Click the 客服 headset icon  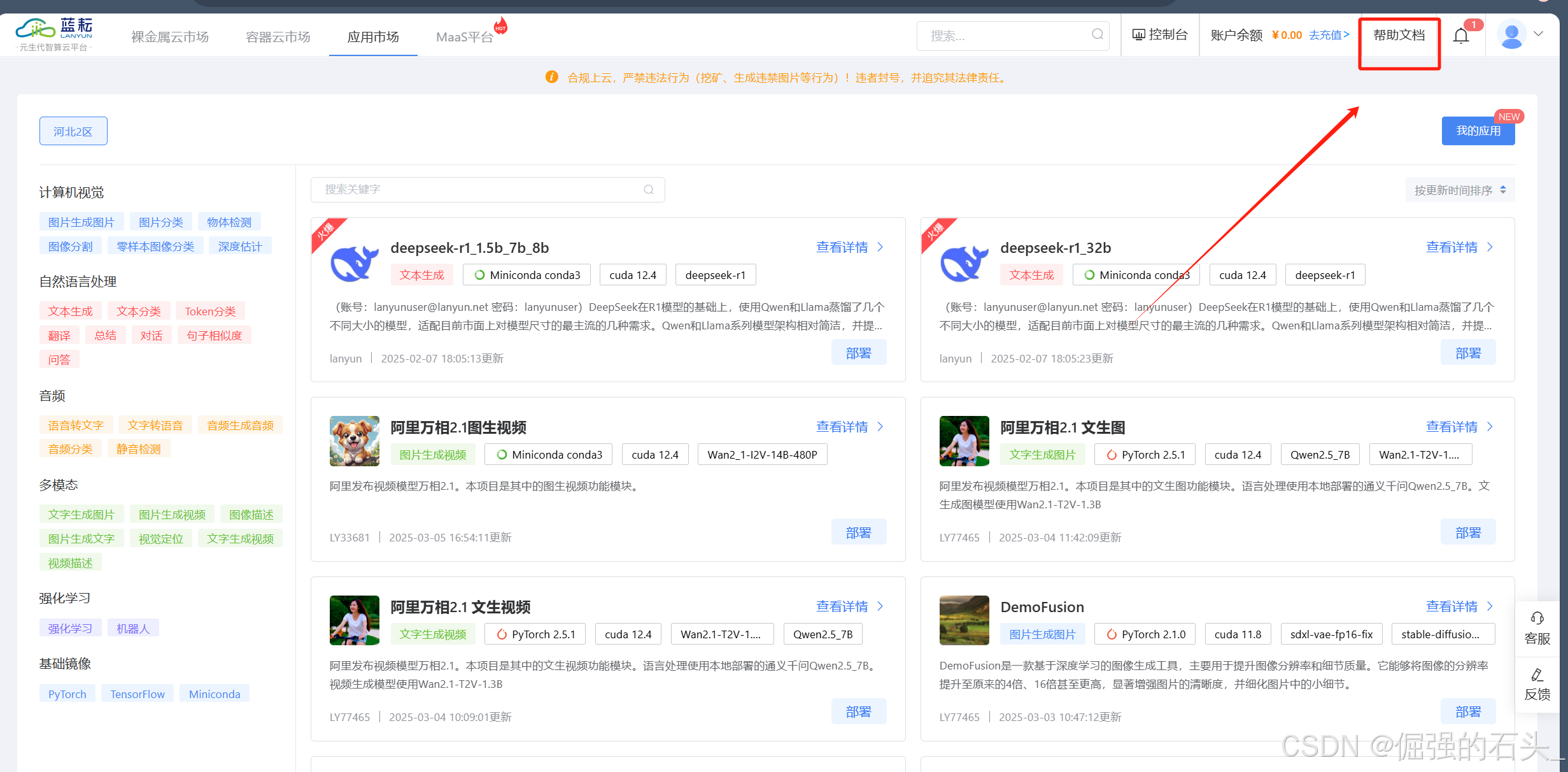coord(1537,618)
